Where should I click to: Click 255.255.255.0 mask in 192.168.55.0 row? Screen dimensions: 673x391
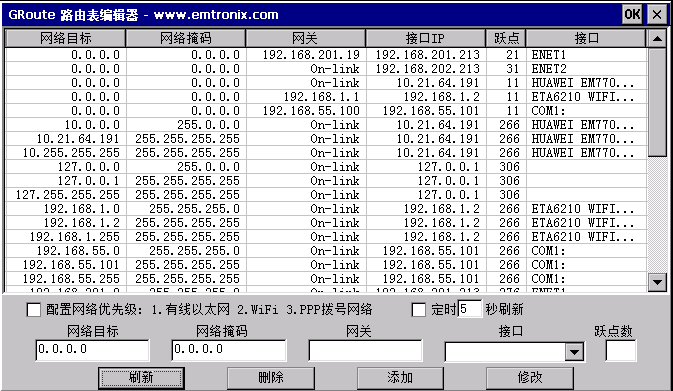pos(186,251)
